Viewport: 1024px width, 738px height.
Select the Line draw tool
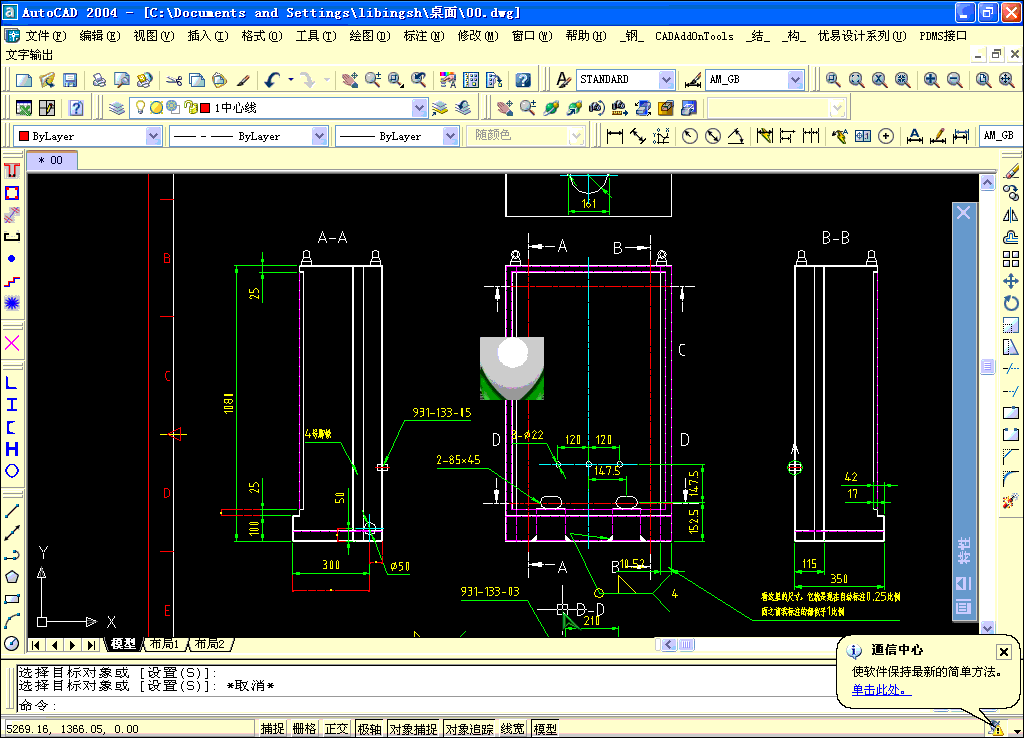pos(12,511)
